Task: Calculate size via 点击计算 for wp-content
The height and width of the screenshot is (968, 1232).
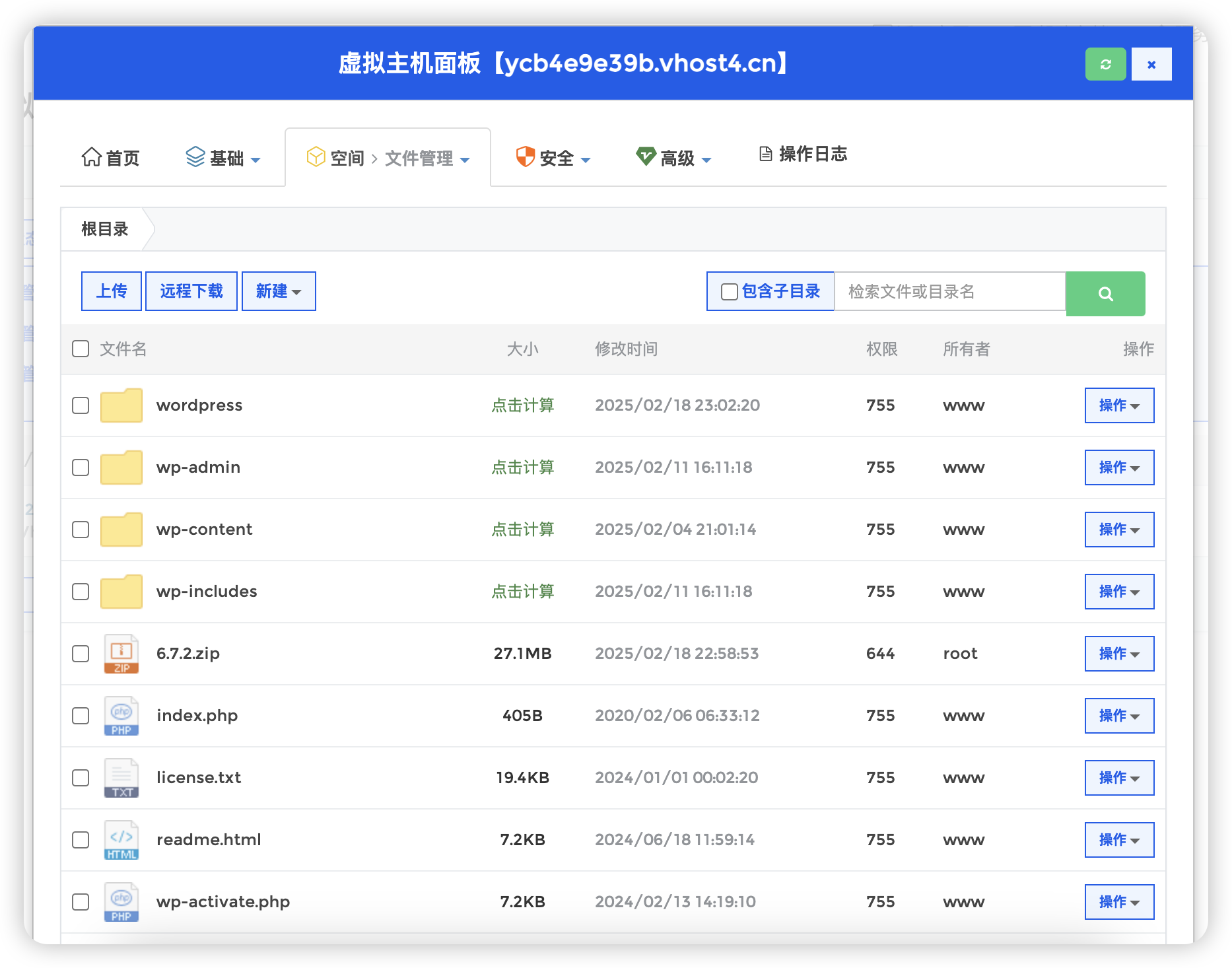Action: point(522,530)
